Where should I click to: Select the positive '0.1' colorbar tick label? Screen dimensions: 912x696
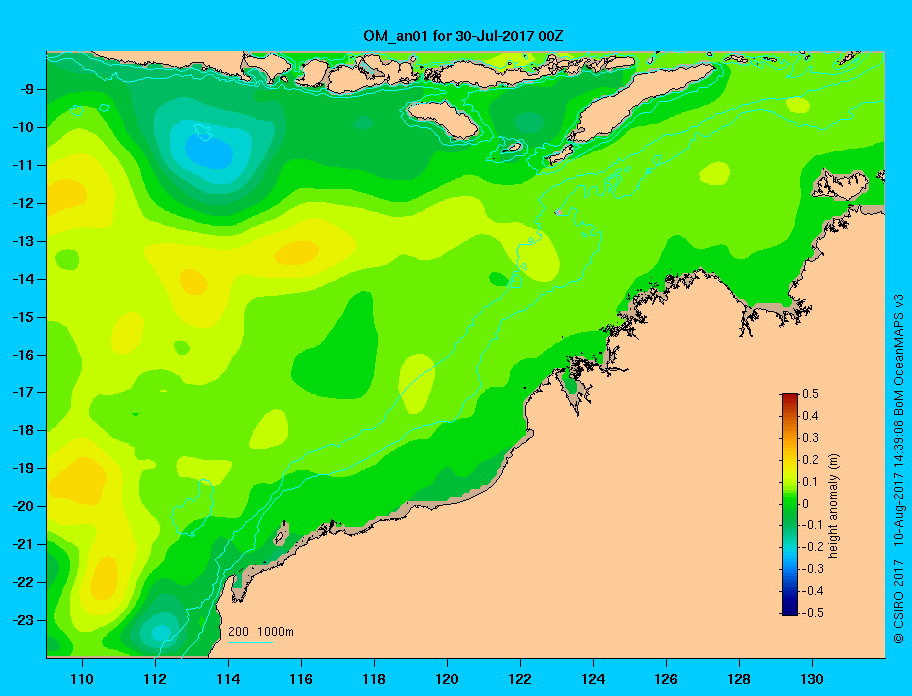[811, 481]
